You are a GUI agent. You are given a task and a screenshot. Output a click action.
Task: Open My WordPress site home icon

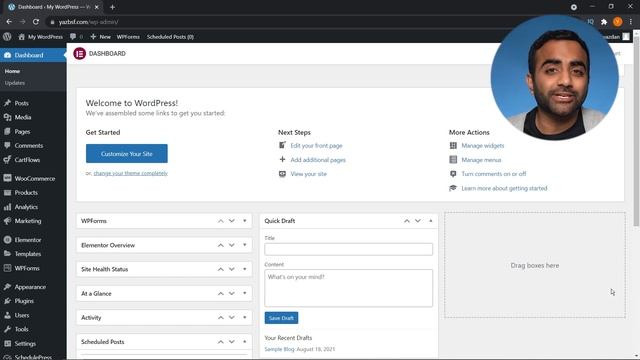point(21,37)
